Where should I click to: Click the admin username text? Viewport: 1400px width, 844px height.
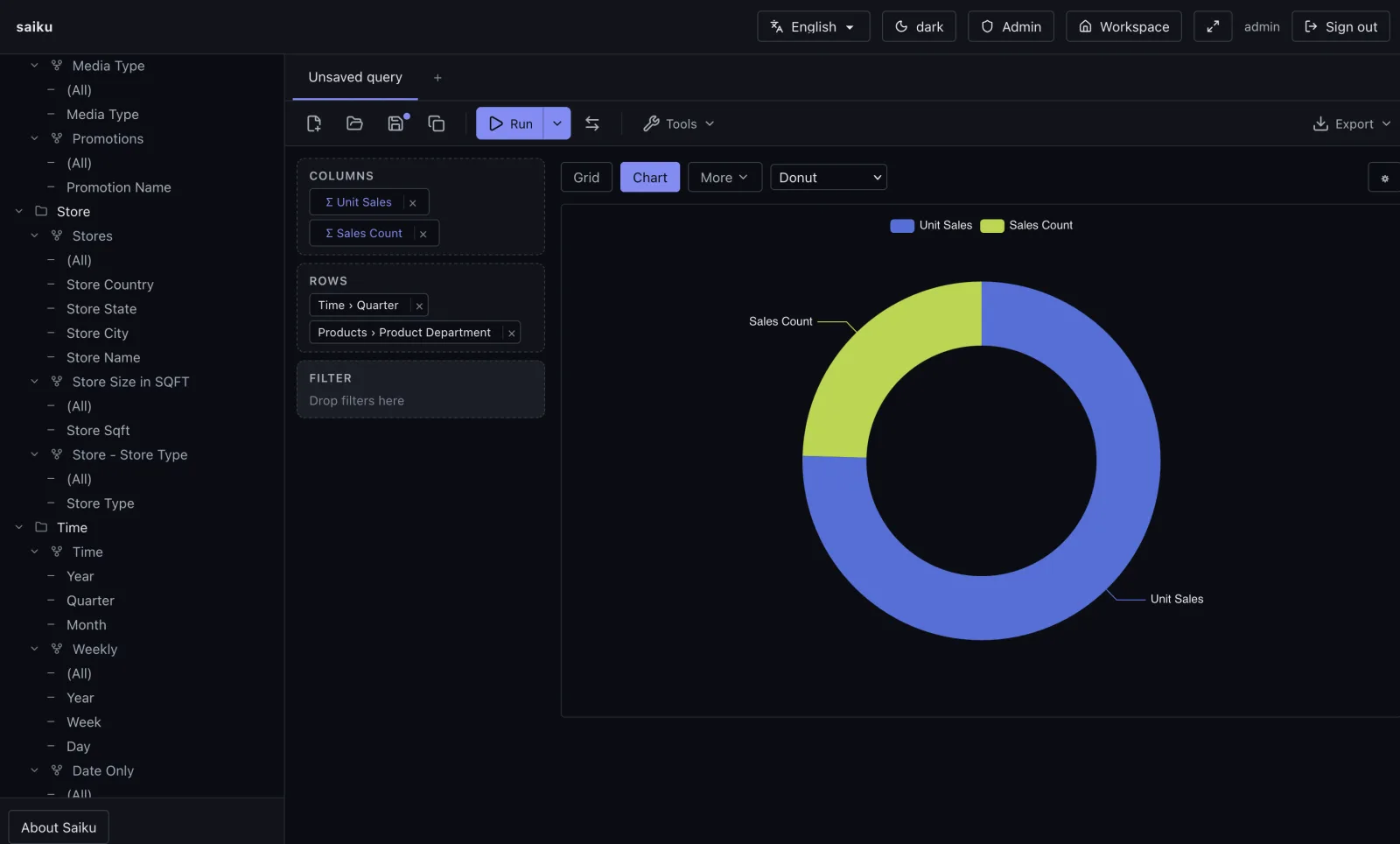(1262, 27)
